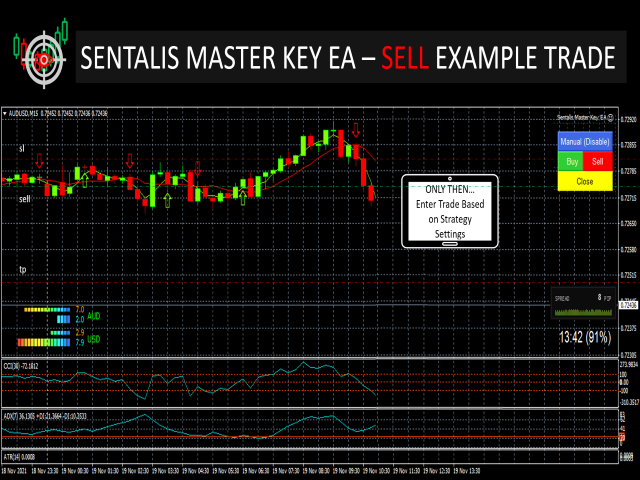Select the "sell" entry level label

[x=24, y=199]
